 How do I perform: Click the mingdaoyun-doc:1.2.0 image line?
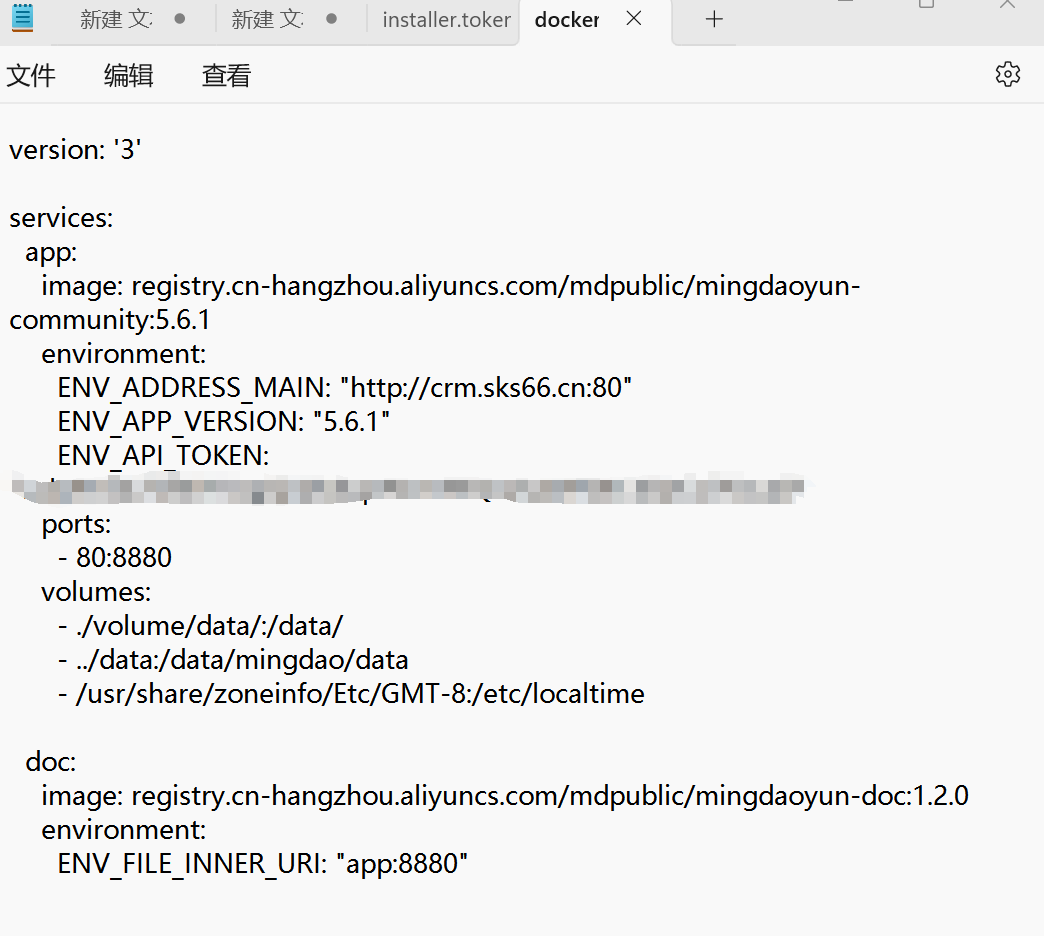(505, 796)
